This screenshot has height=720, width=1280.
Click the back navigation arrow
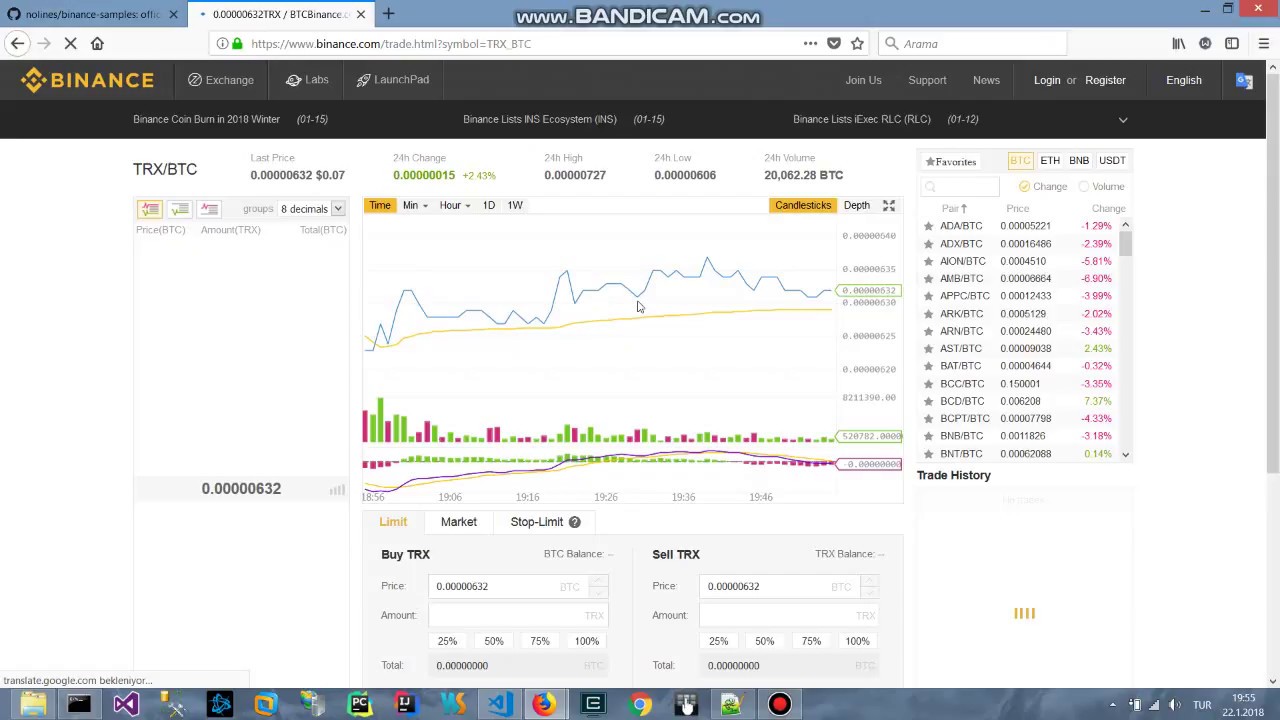[x=17, y=44]
